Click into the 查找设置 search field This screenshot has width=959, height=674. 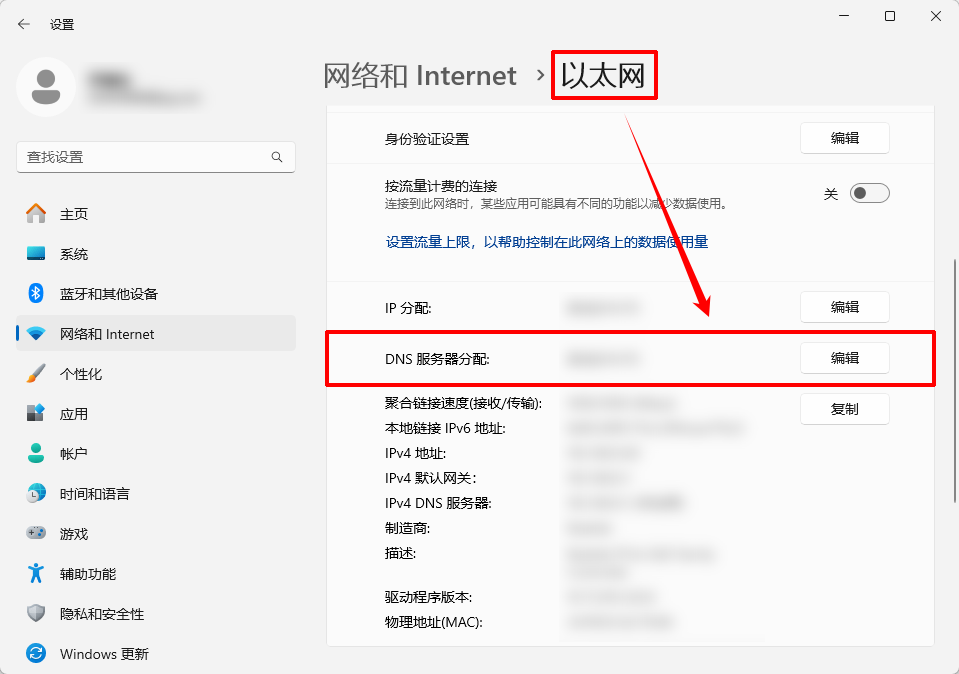point(155,157)
